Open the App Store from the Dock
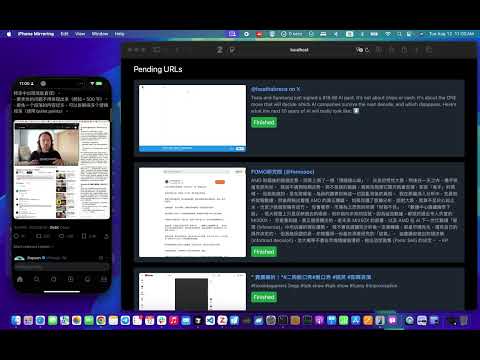Screen dimensions: 480x360 point(356,321)
